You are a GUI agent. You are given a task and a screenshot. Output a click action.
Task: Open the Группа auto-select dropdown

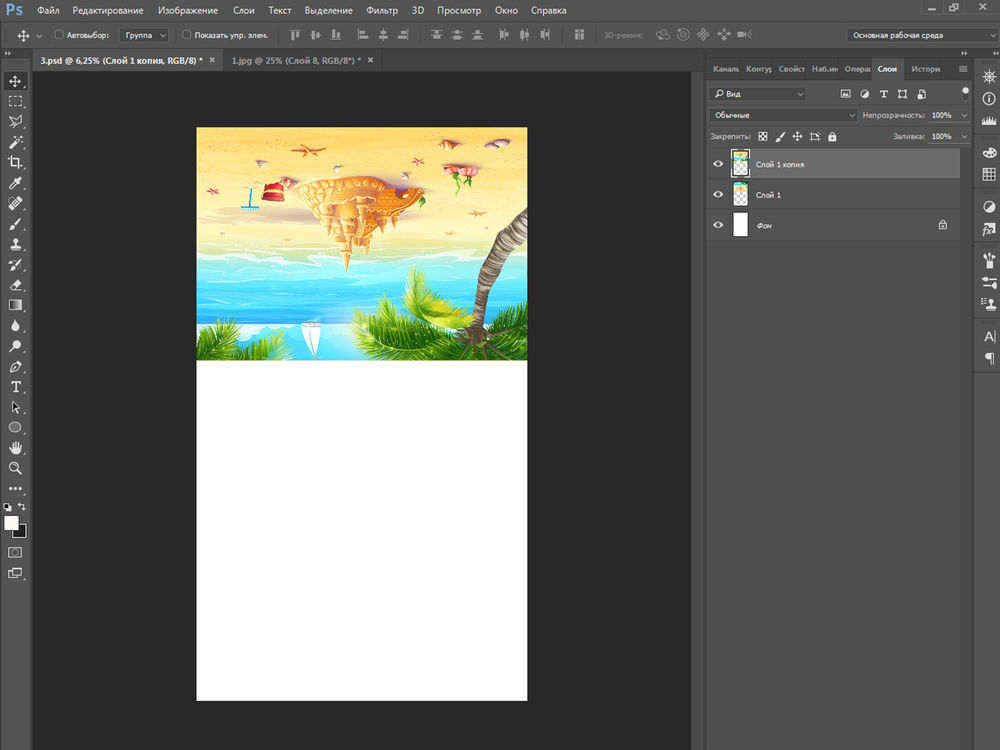(145, 35)
